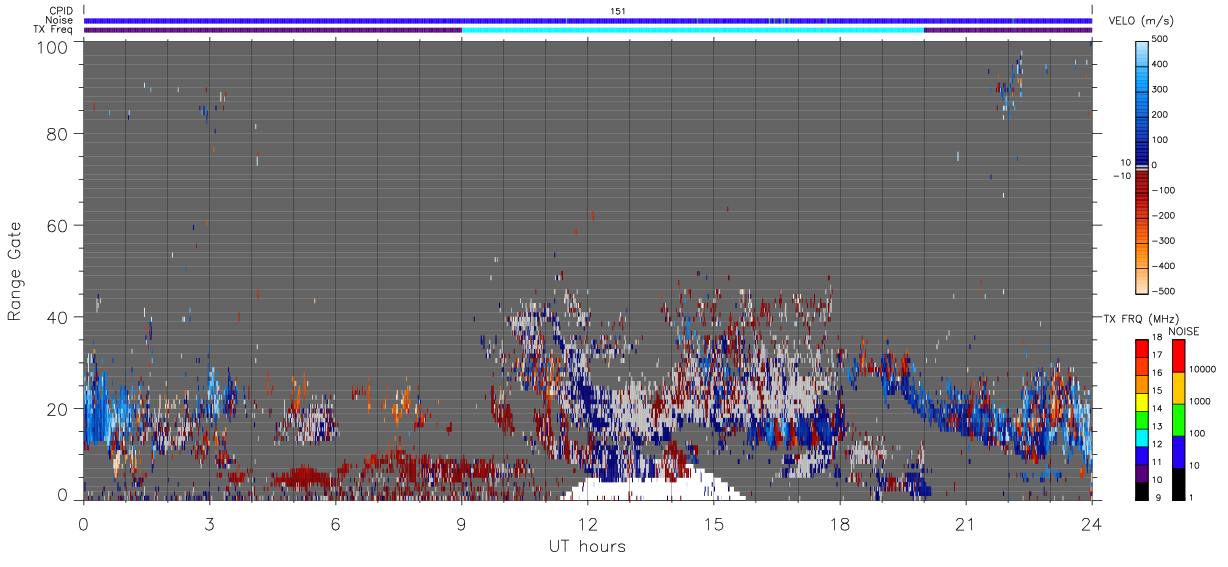Image resolution: width=1228 pixels, height=567 pixels.
Task: Click the y-axis tick label '20'
Action: coord(58,409)
